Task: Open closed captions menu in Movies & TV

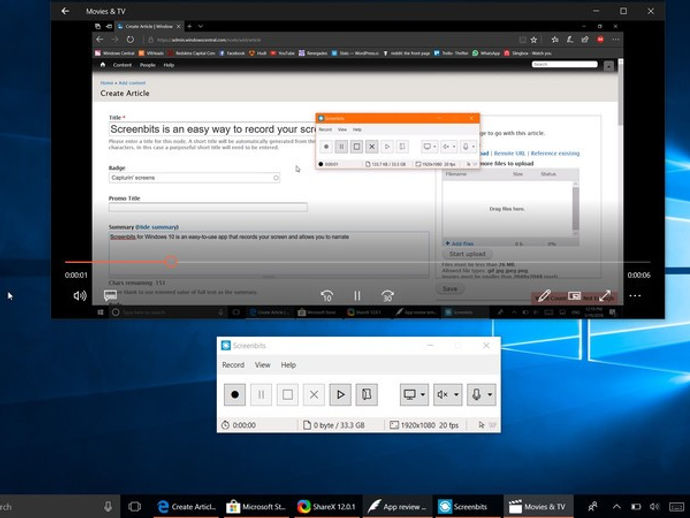Action: coord(110,296)
